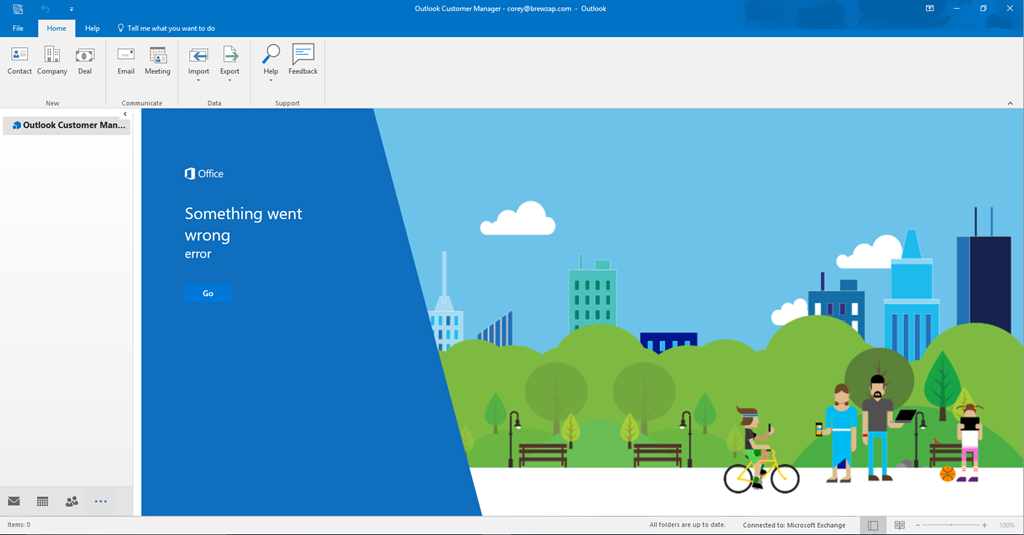Schedule a Meeting from the ribbon
The height and width of the screenshot is (535, 1024).
(157, 61)
